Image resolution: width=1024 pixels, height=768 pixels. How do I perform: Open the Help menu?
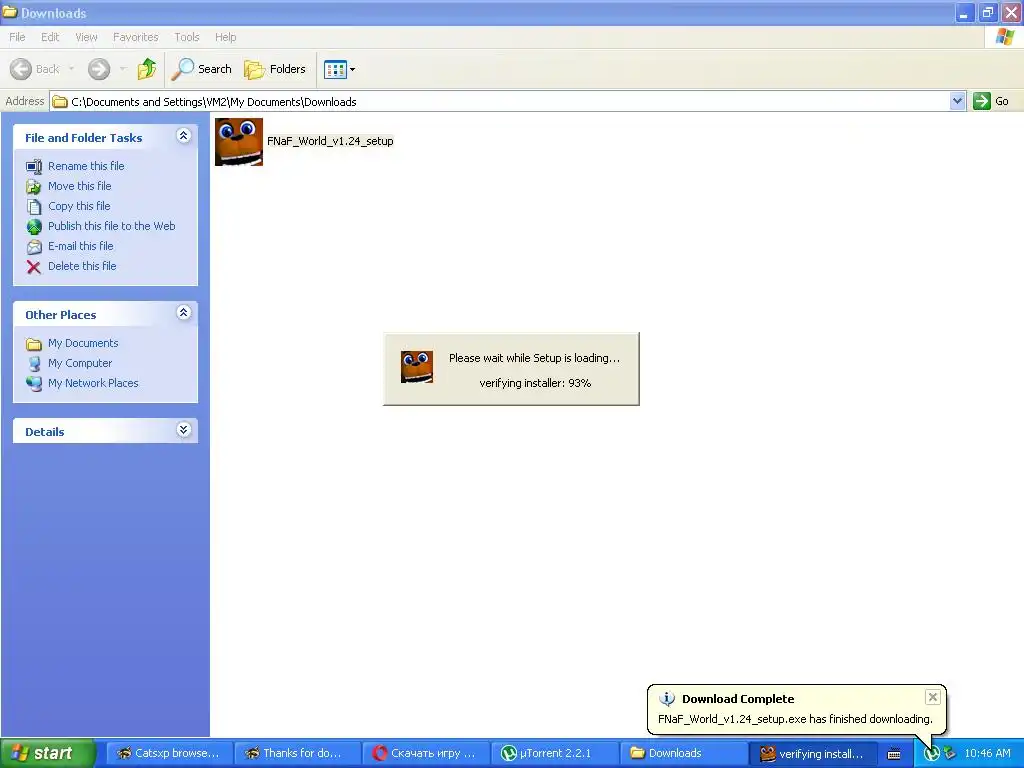(225, 37)
